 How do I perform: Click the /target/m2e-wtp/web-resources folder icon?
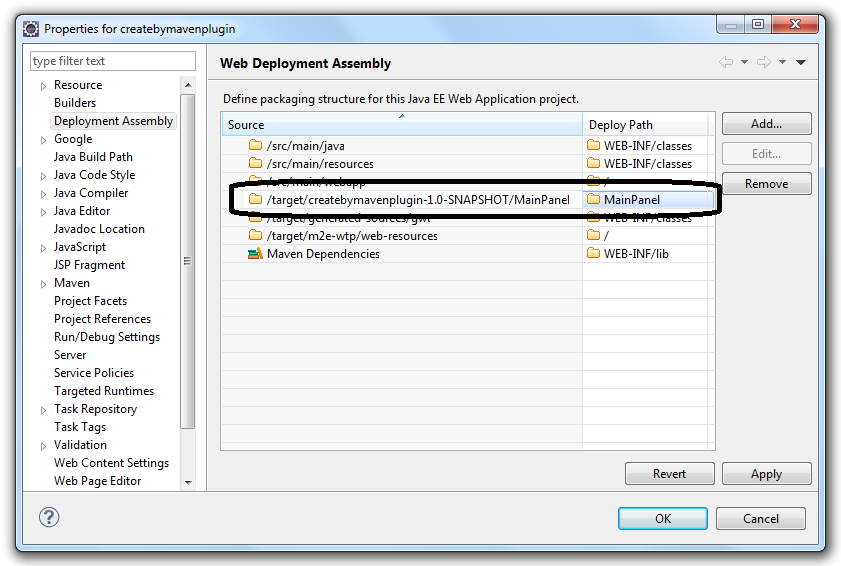click(255, 236)
